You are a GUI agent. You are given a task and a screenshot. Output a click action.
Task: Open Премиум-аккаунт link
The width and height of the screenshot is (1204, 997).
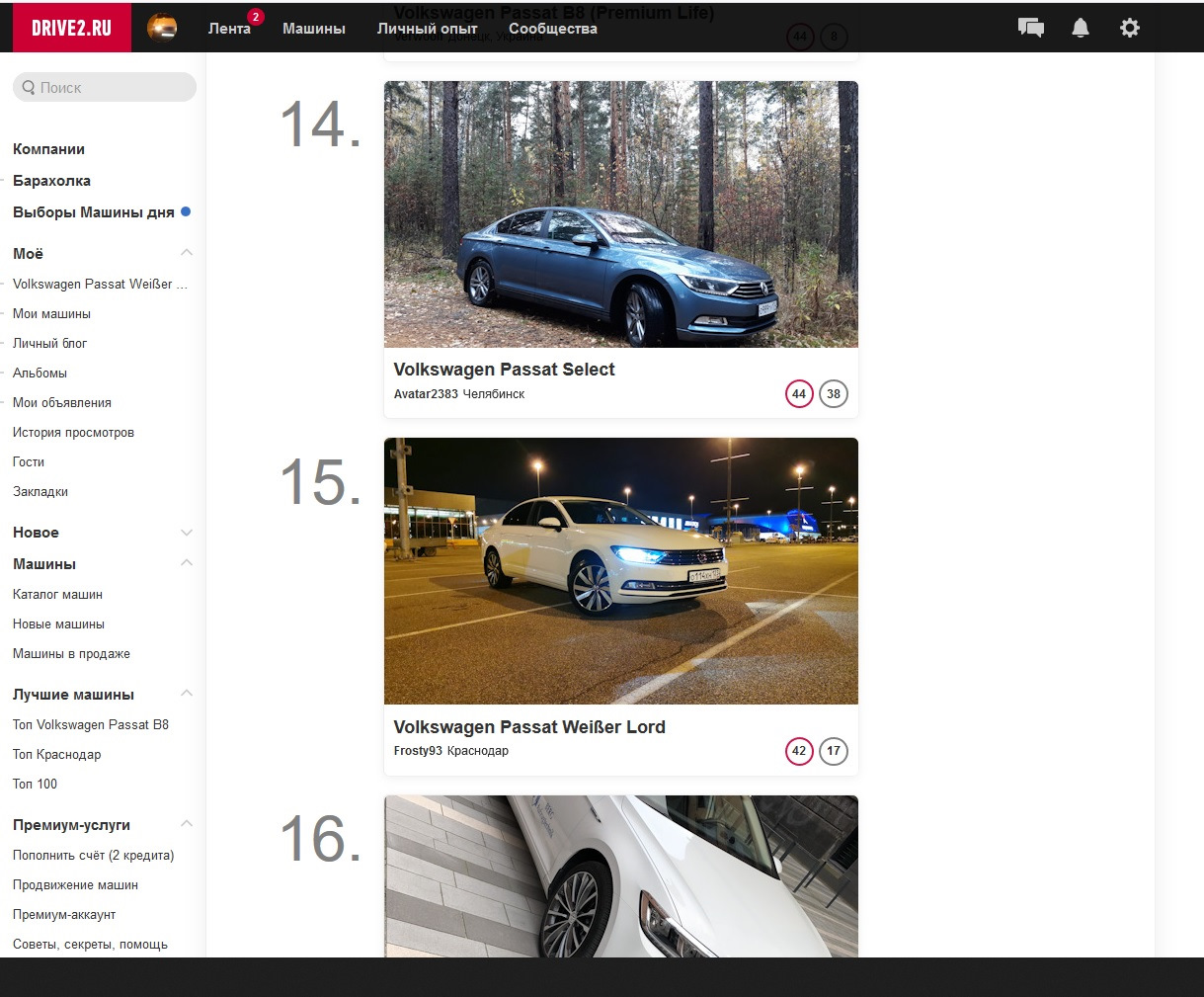click(x=64, y=914)
